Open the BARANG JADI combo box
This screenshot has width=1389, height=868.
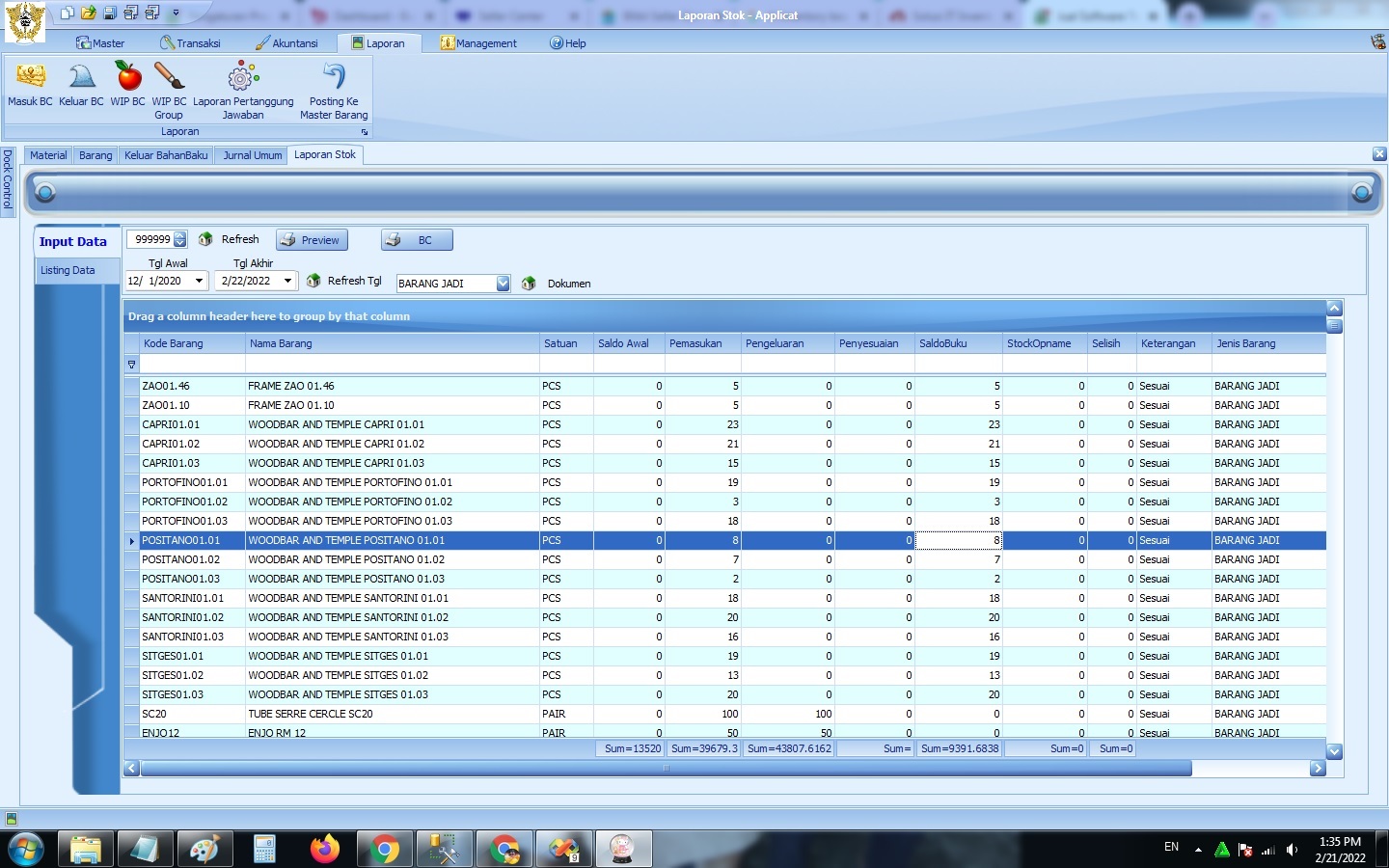(503, 284)
